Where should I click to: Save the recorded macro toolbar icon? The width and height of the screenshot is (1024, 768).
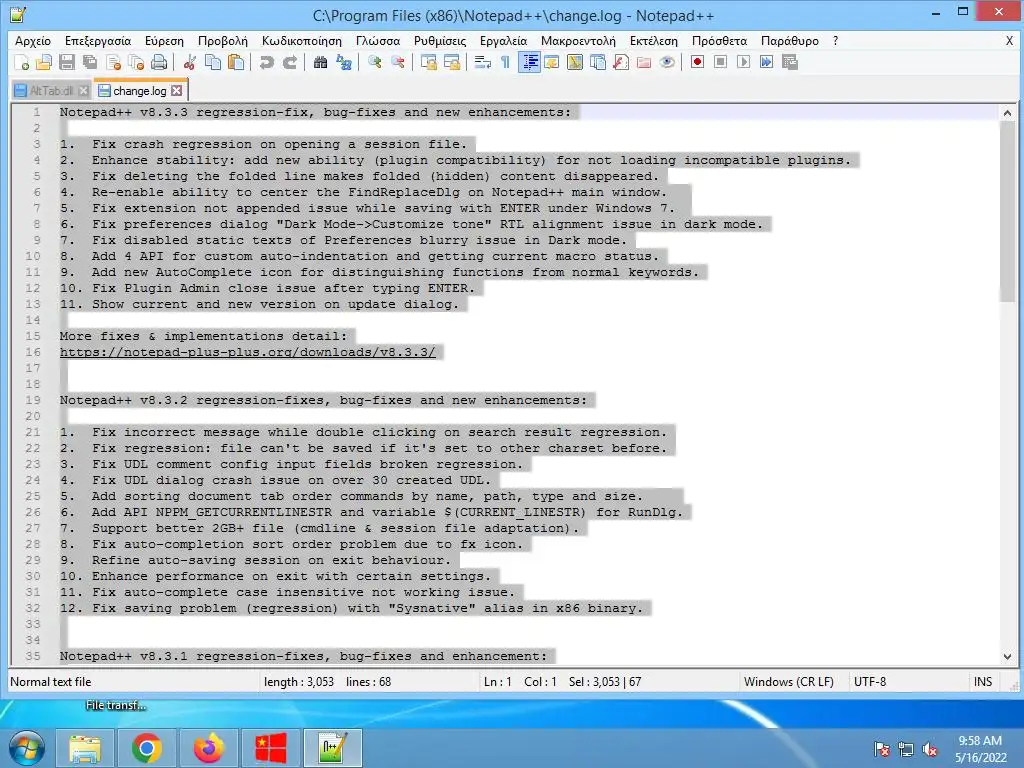pyautogui.click(x=790, y=62)
